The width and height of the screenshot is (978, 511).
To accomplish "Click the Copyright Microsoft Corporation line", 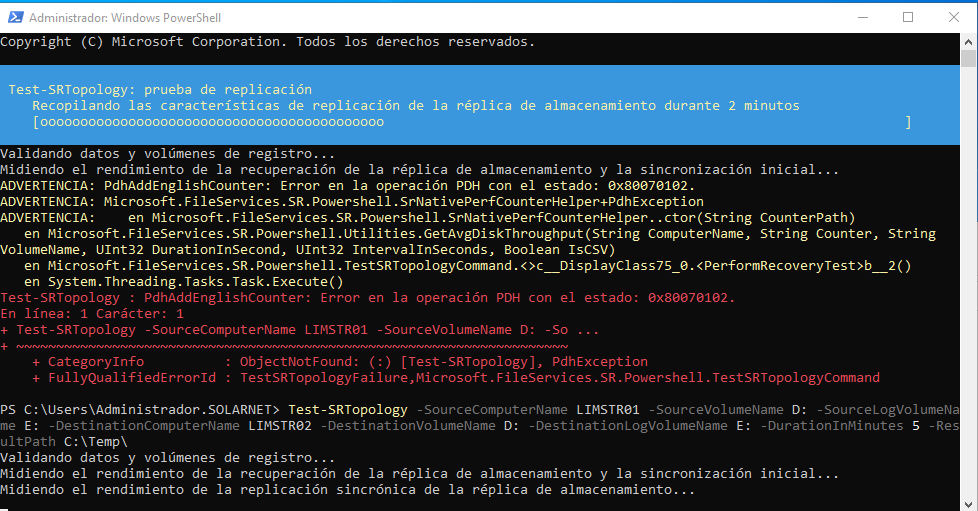I will (268, 42).
